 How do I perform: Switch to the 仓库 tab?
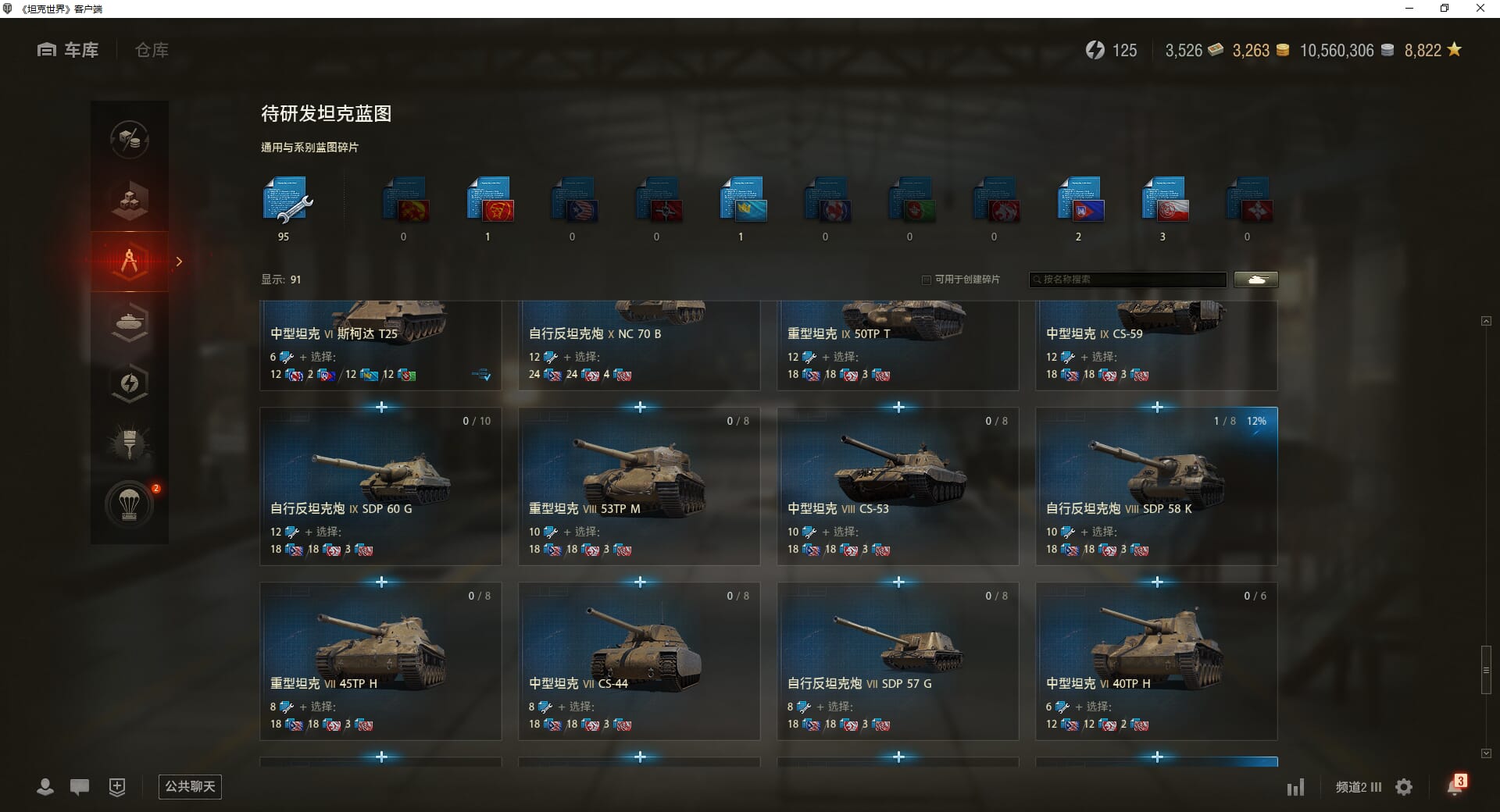click(x=152, y=50)
